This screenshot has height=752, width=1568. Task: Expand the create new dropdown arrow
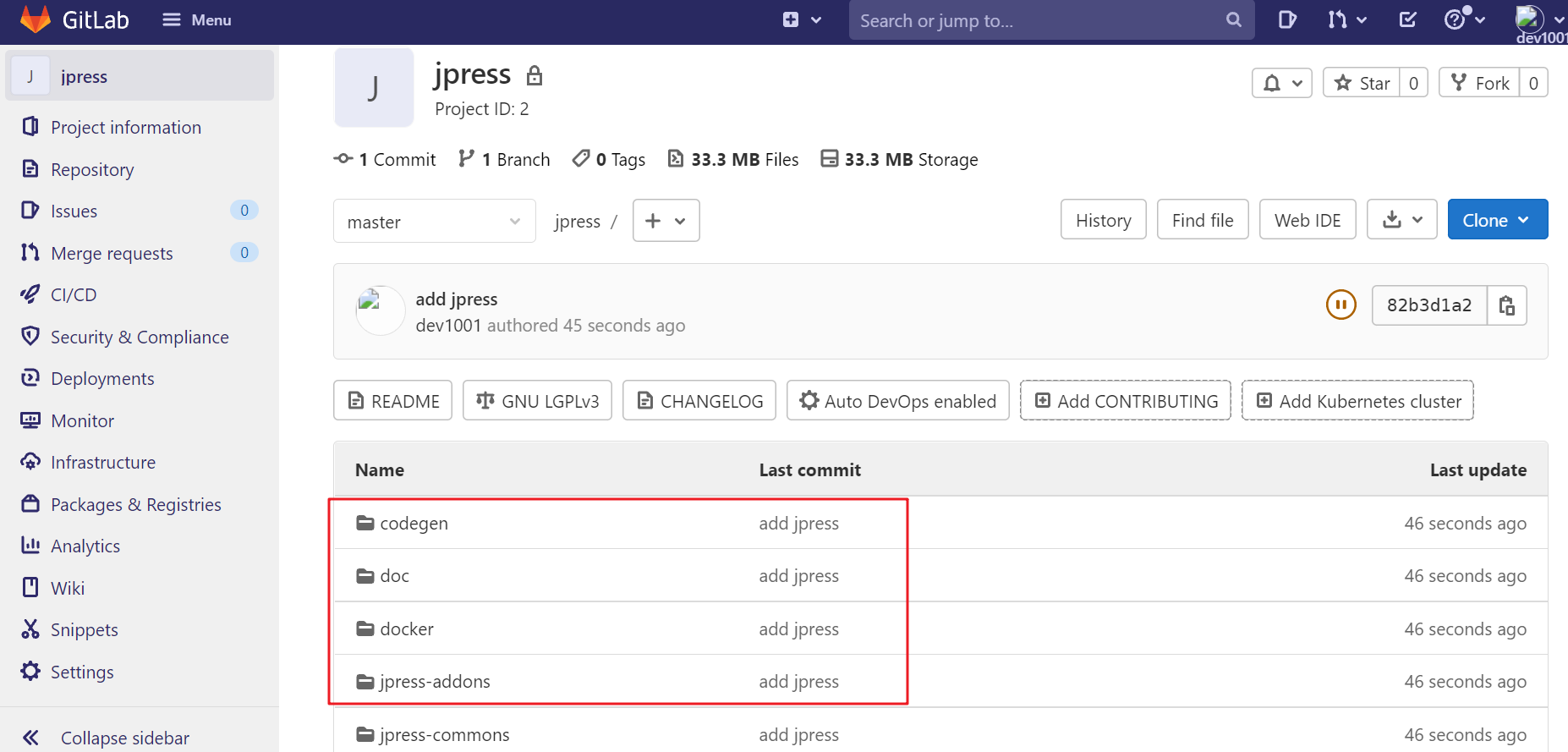816,20
